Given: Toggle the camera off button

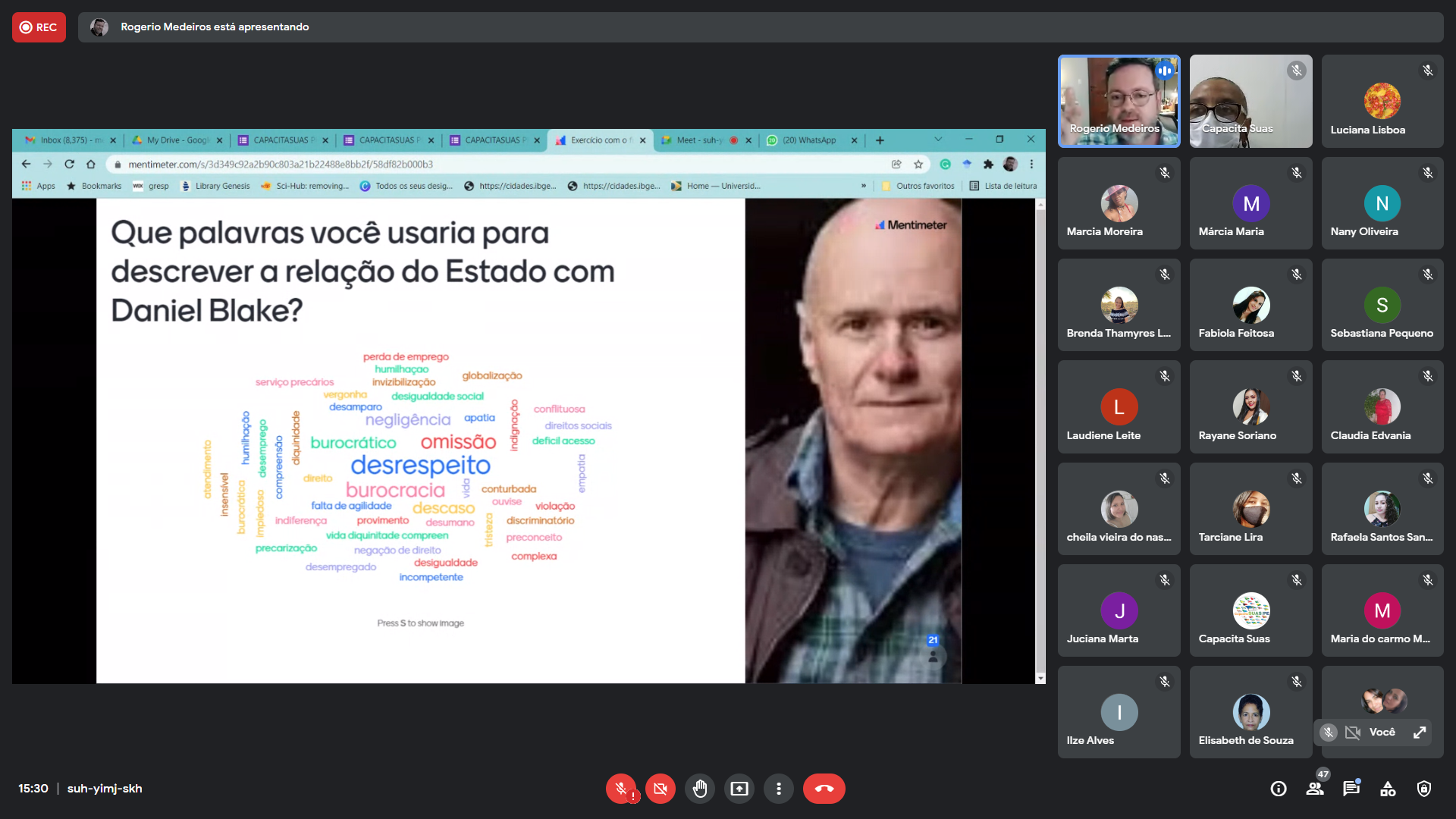Looking at the screenshot, I should pos(660,789).
